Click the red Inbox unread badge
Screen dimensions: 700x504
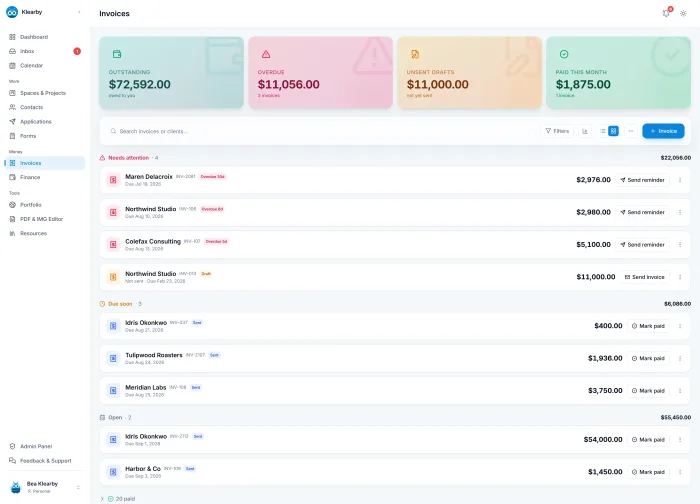tap(77, 51)
